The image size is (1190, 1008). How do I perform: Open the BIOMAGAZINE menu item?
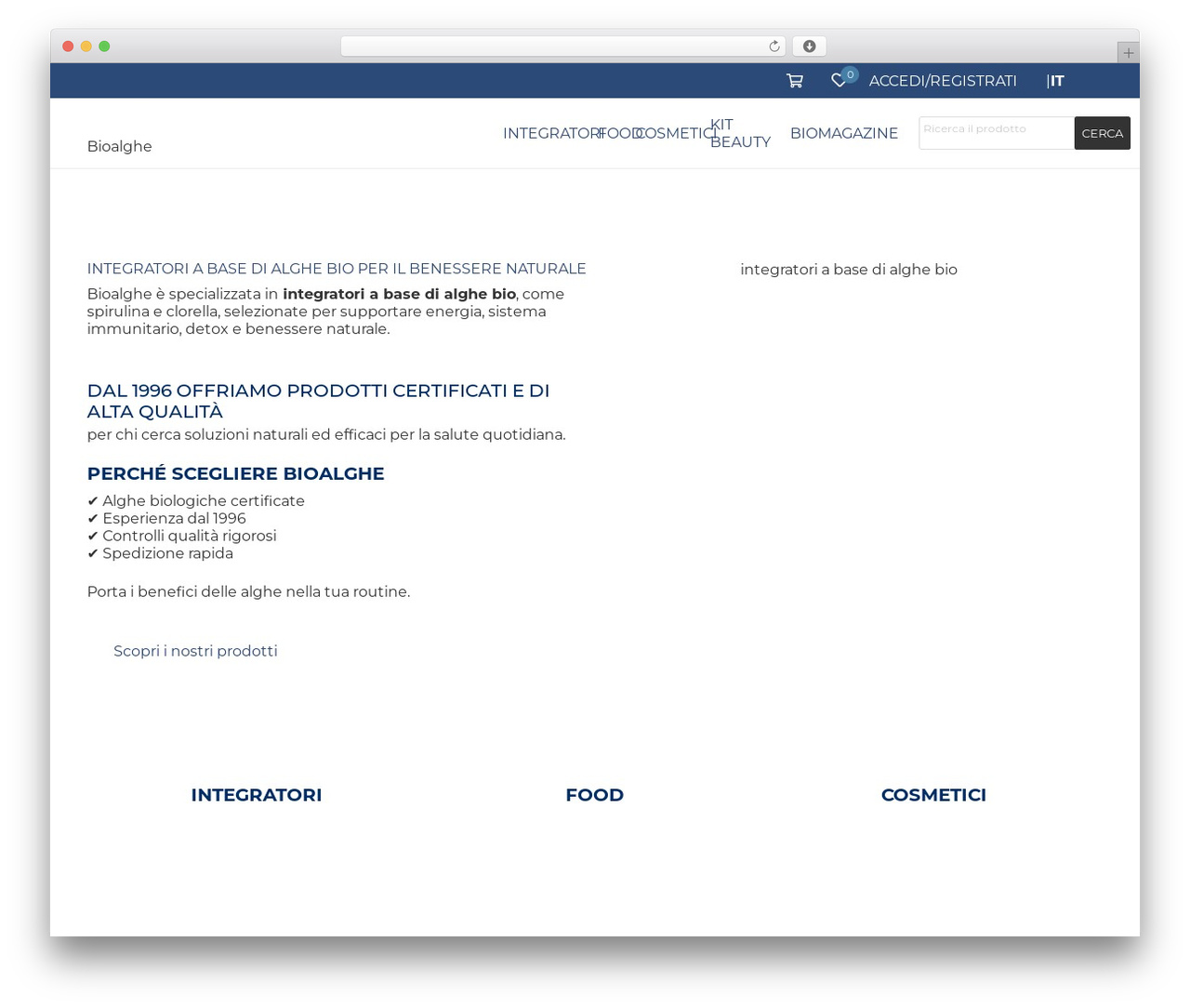(844, 133)
